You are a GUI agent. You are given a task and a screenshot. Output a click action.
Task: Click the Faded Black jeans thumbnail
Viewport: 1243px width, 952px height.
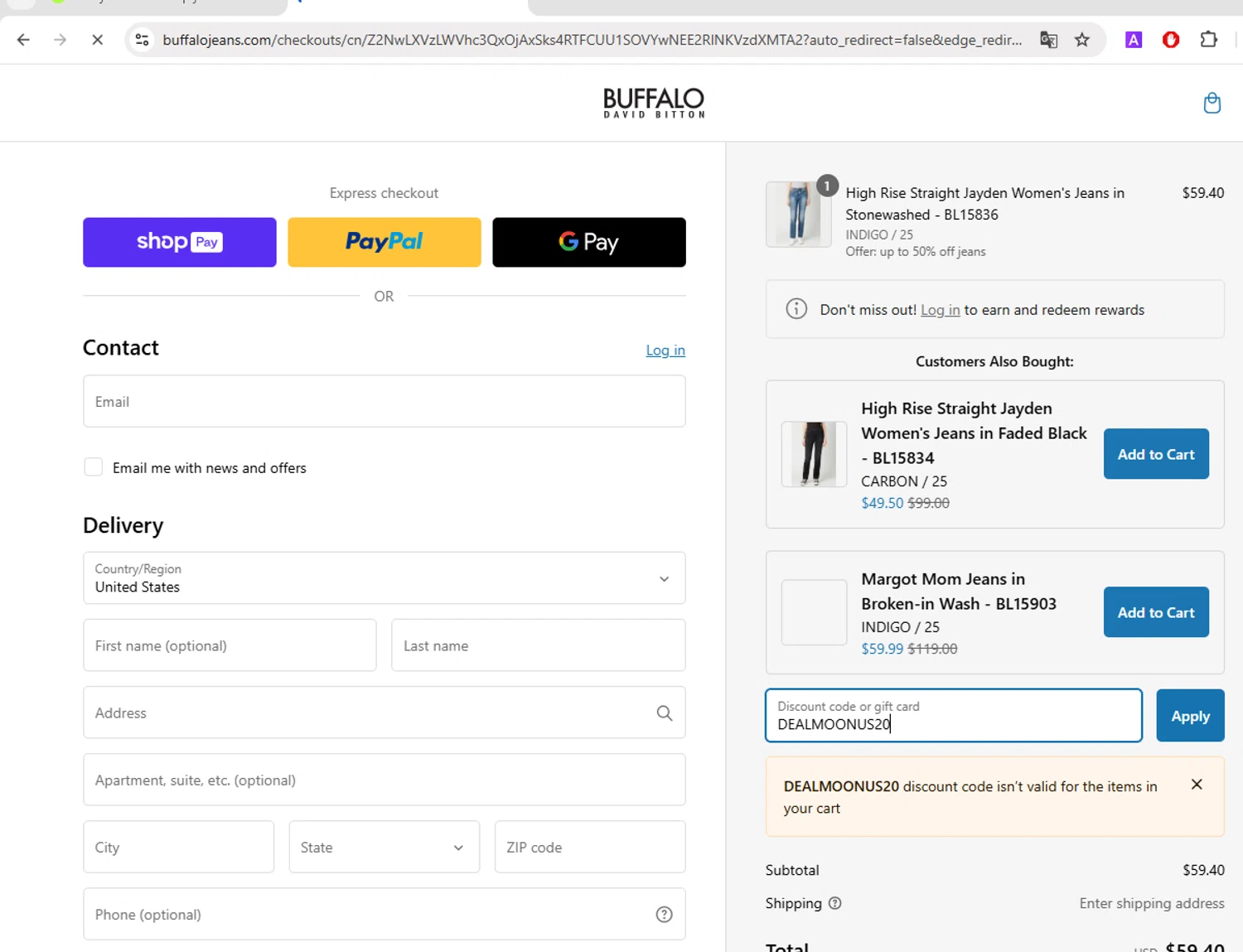click(815, 454)
